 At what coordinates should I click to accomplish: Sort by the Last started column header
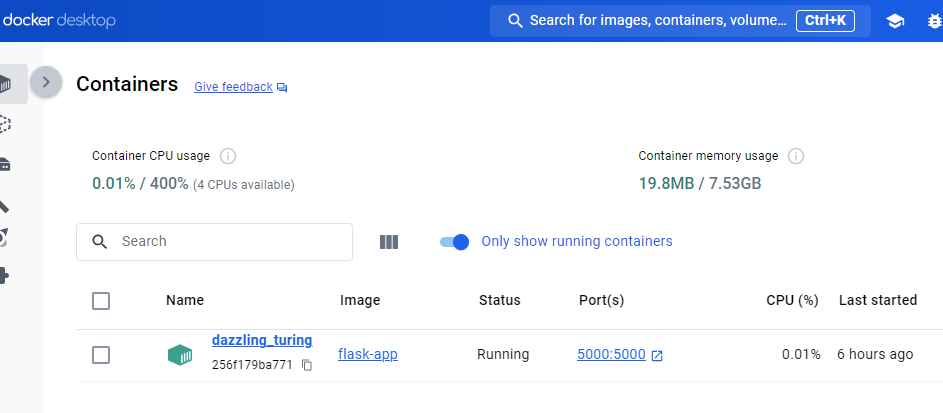[x=877, y=300]
